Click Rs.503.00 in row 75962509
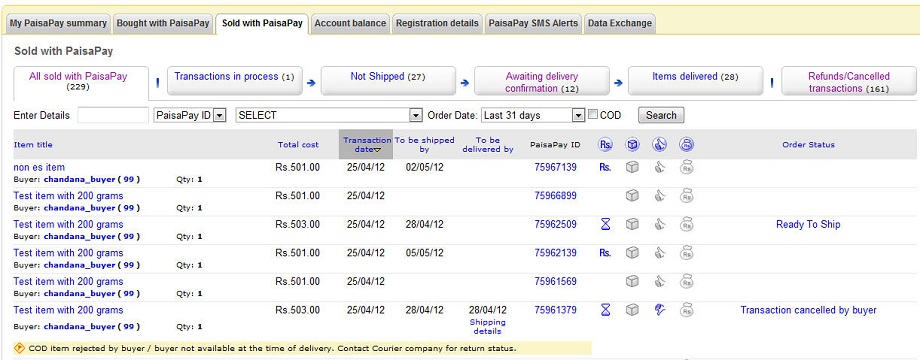The width and height of the screenshot is (920, 360). pos(297,224)
